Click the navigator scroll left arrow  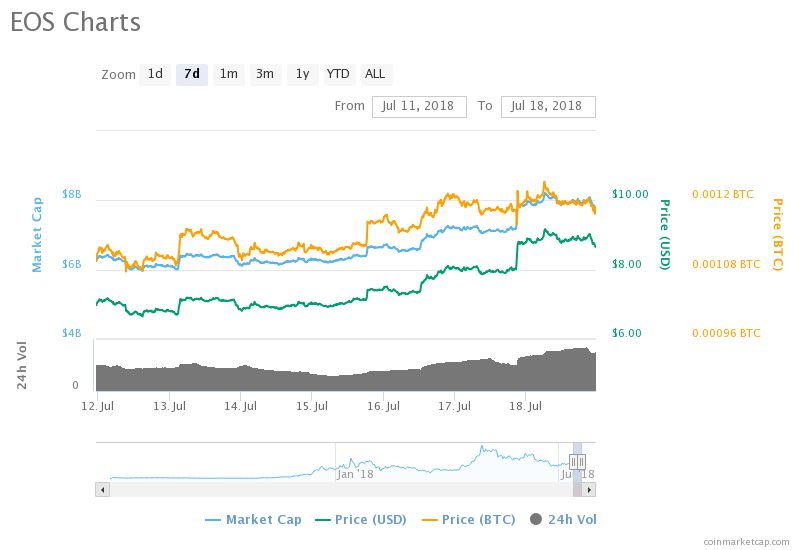(103, 490)
